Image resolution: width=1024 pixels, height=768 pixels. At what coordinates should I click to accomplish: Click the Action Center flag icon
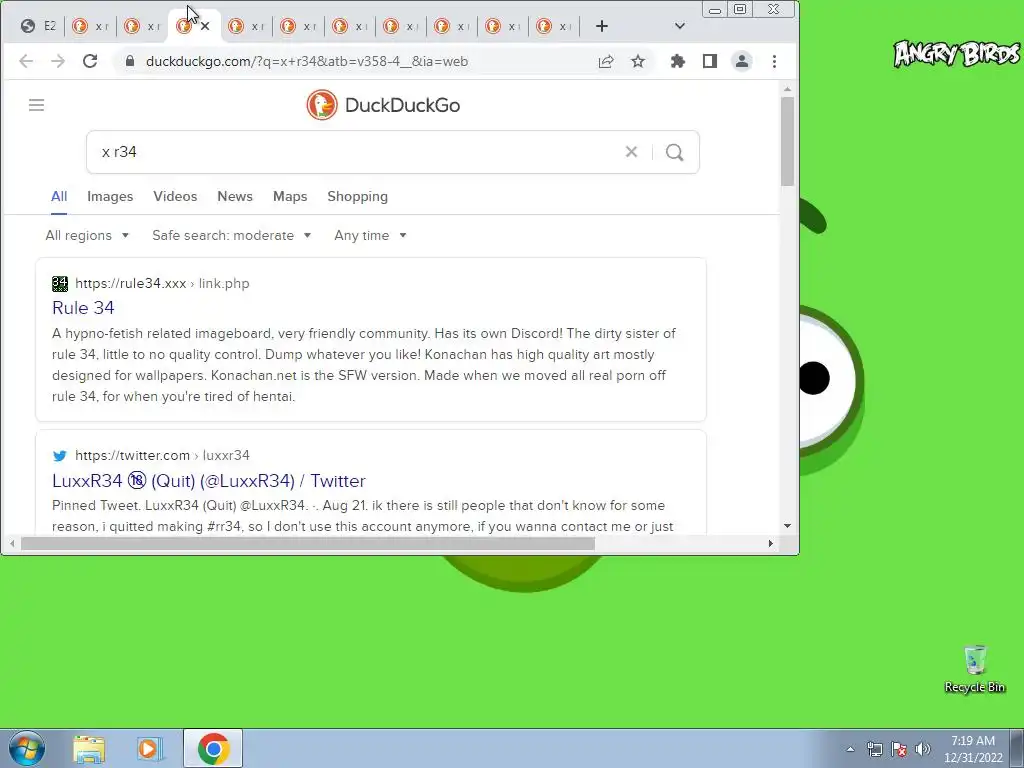coord(899,749)
